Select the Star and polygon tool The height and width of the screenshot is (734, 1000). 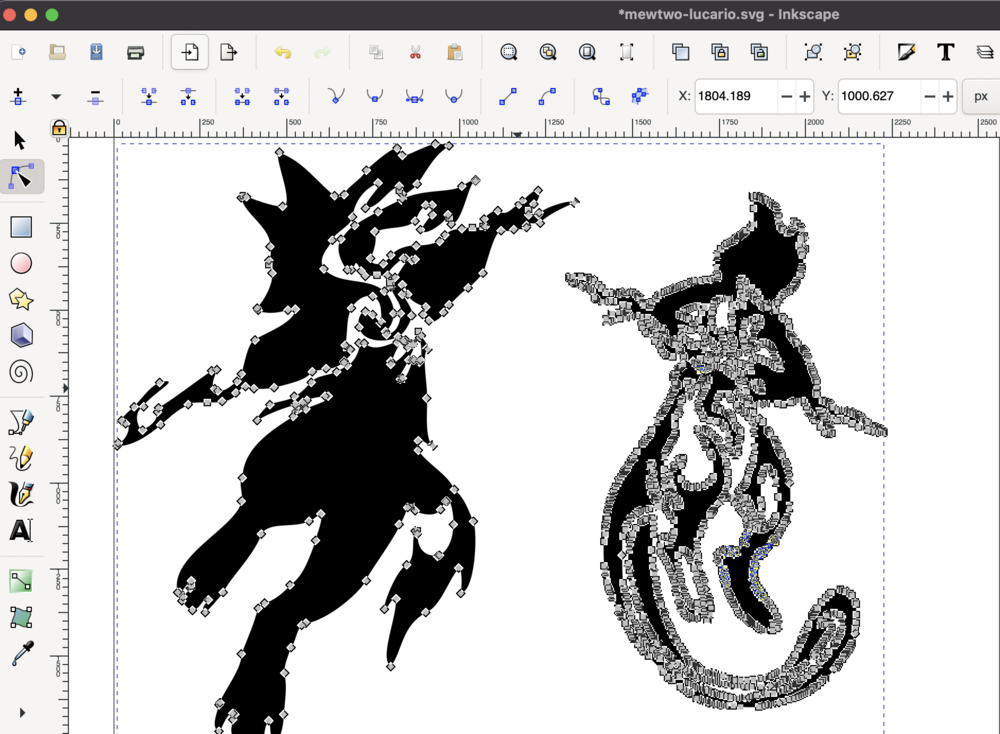[x=21, y=299]
